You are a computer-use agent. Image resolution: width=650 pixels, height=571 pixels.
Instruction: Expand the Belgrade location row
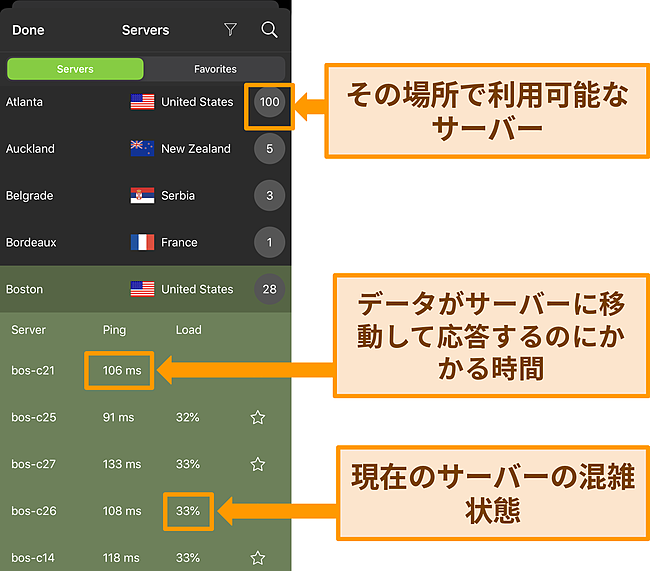[x=146, y=195]
